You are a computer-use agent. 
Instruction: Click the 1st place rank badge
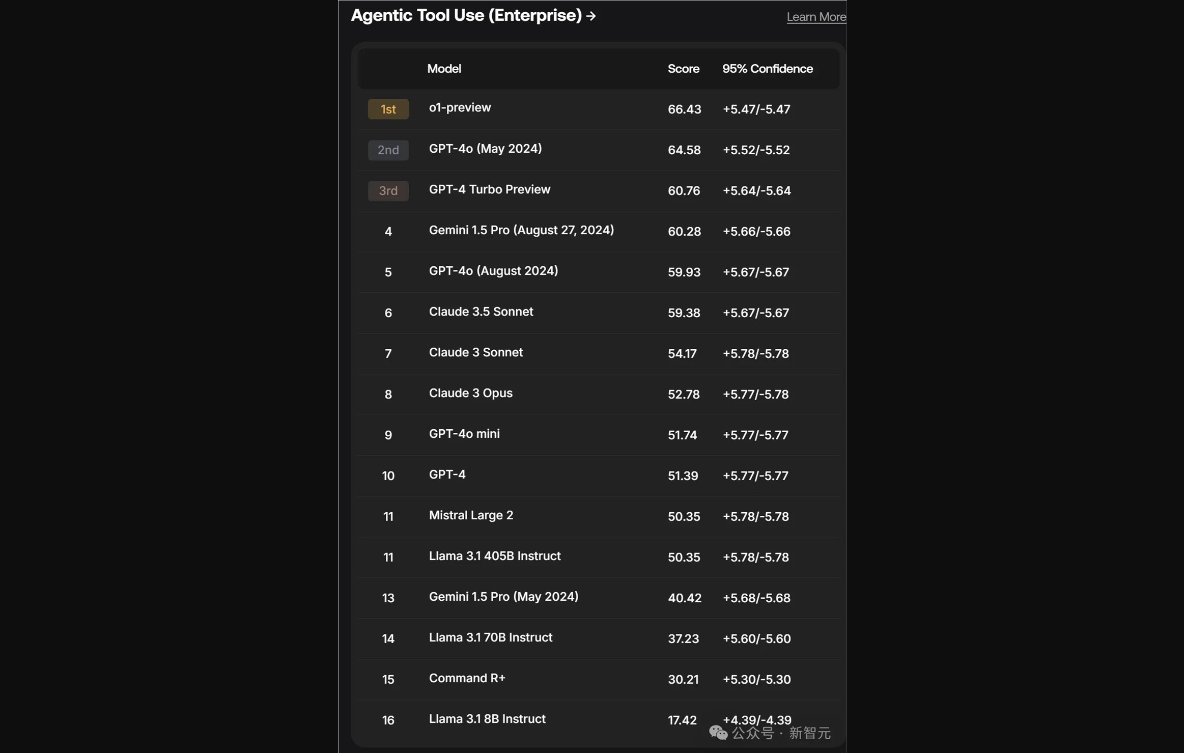click(x=388, y=109)
